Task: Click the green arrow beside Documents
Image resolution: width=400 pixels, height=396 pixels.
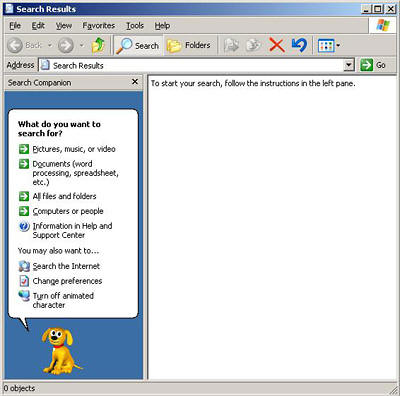Action: (24, 164)
